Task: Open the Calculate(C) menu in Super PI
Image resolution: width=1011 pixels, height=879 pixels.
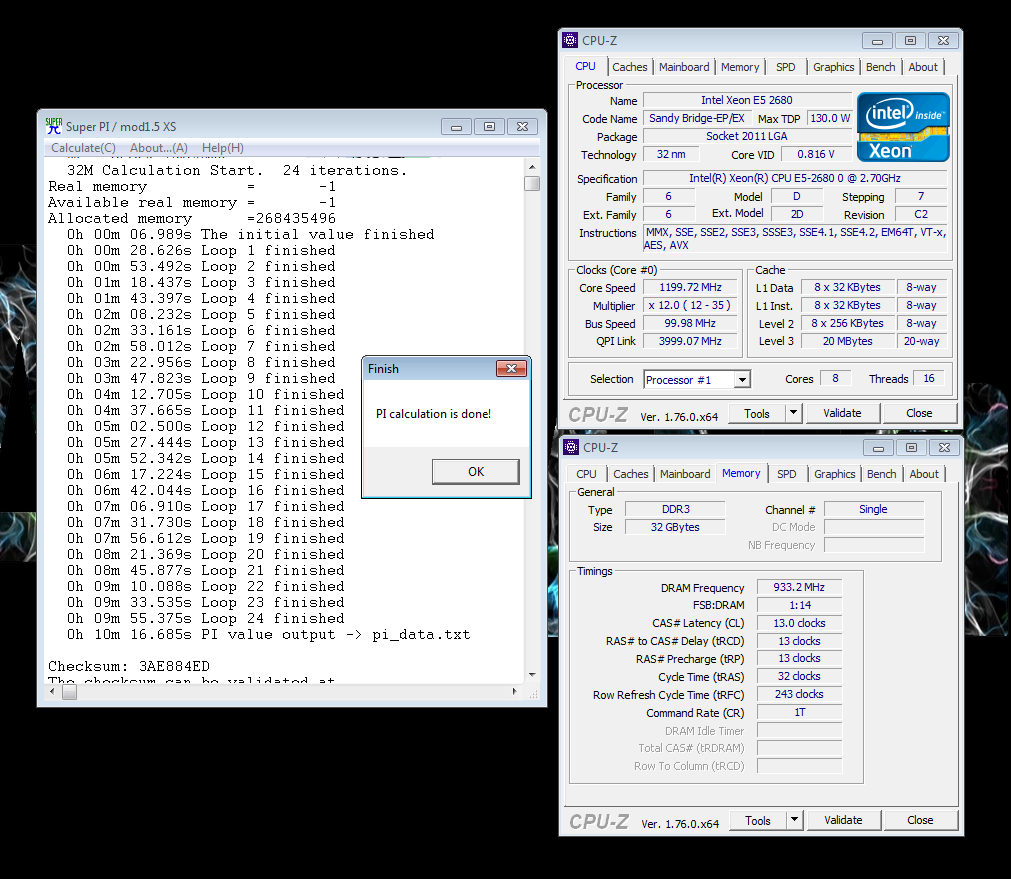Action: point(83,148)
